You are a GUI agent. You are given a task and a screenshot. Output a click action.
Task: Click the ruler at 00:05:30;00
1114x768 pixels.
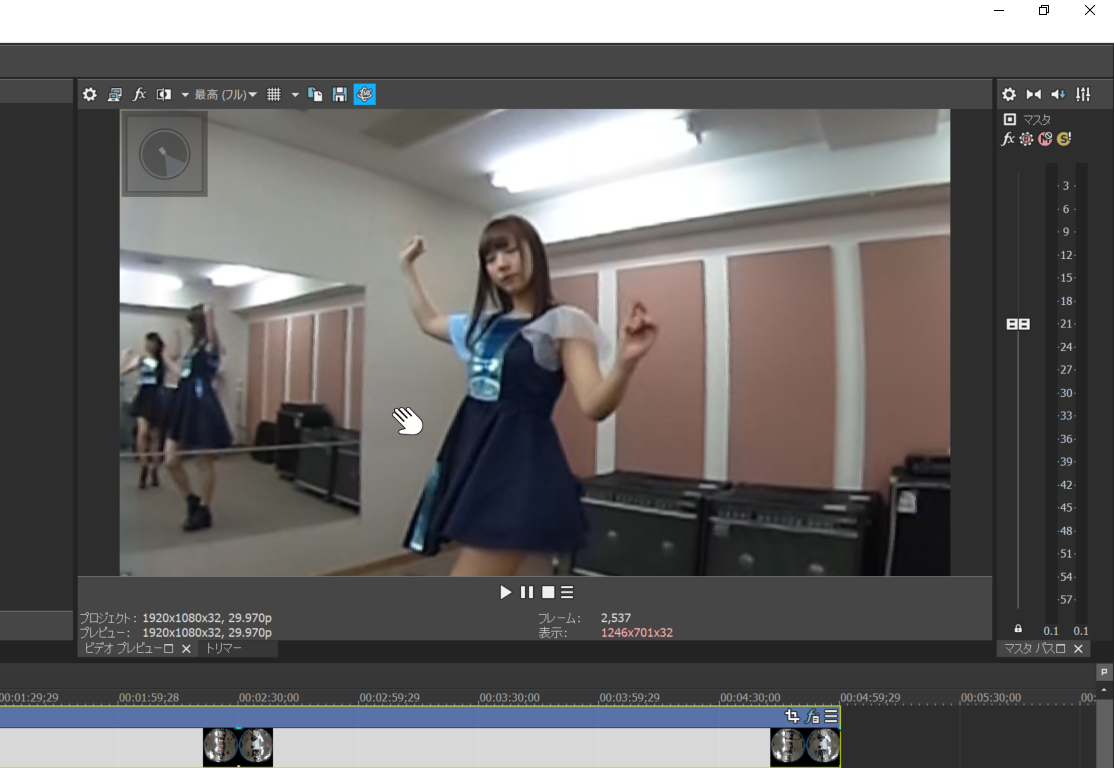pos(990,698)
